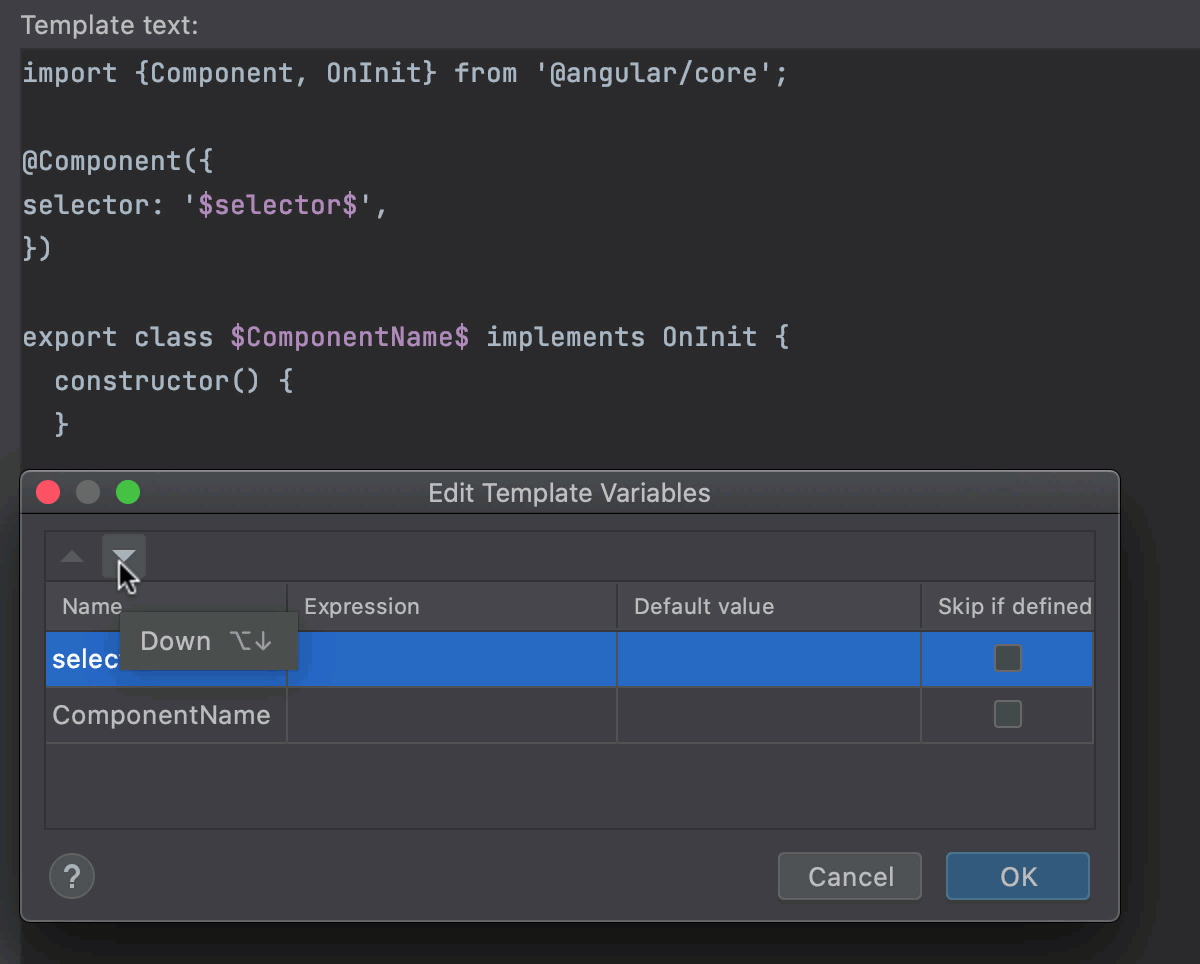Enable Skip if defined for the selector variable
Image resolution: width=1200 pixels, height=964 pixels.
point(1007,658)
